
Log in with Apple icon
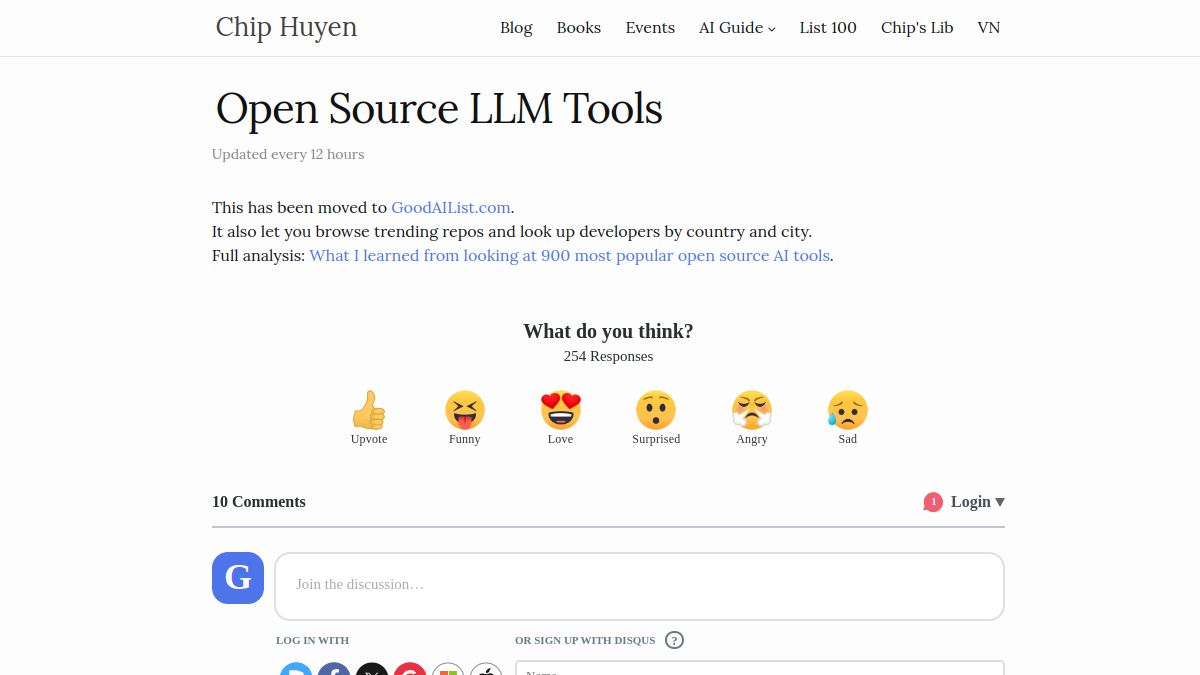pos(486,669)
